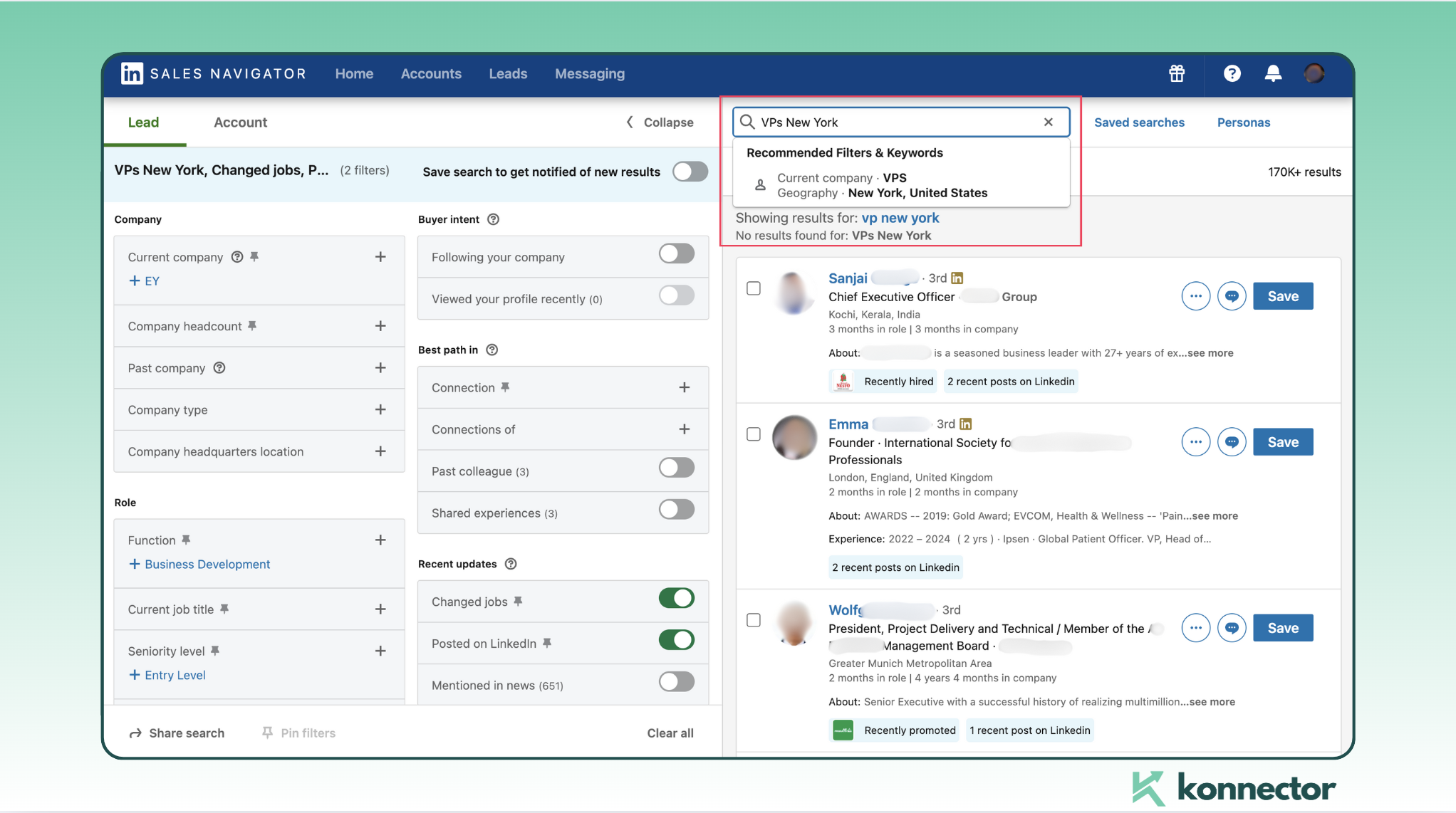Collapse the filters panel
Screen dimensions: 1456x813
tap(660, 122)
